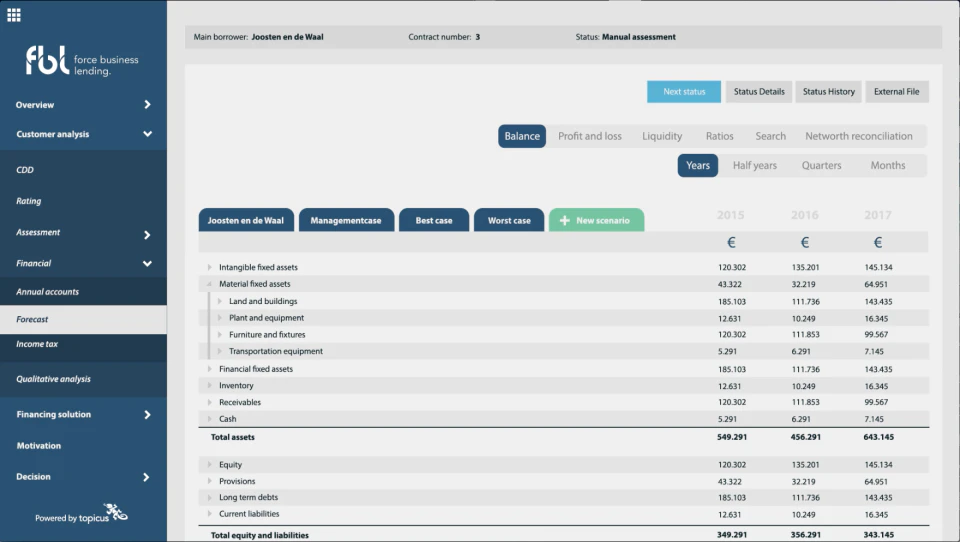Image resolution: width=960 pixels, height=542 pixels.
Task: Open the Motivation section
Action: pos(39,446)
